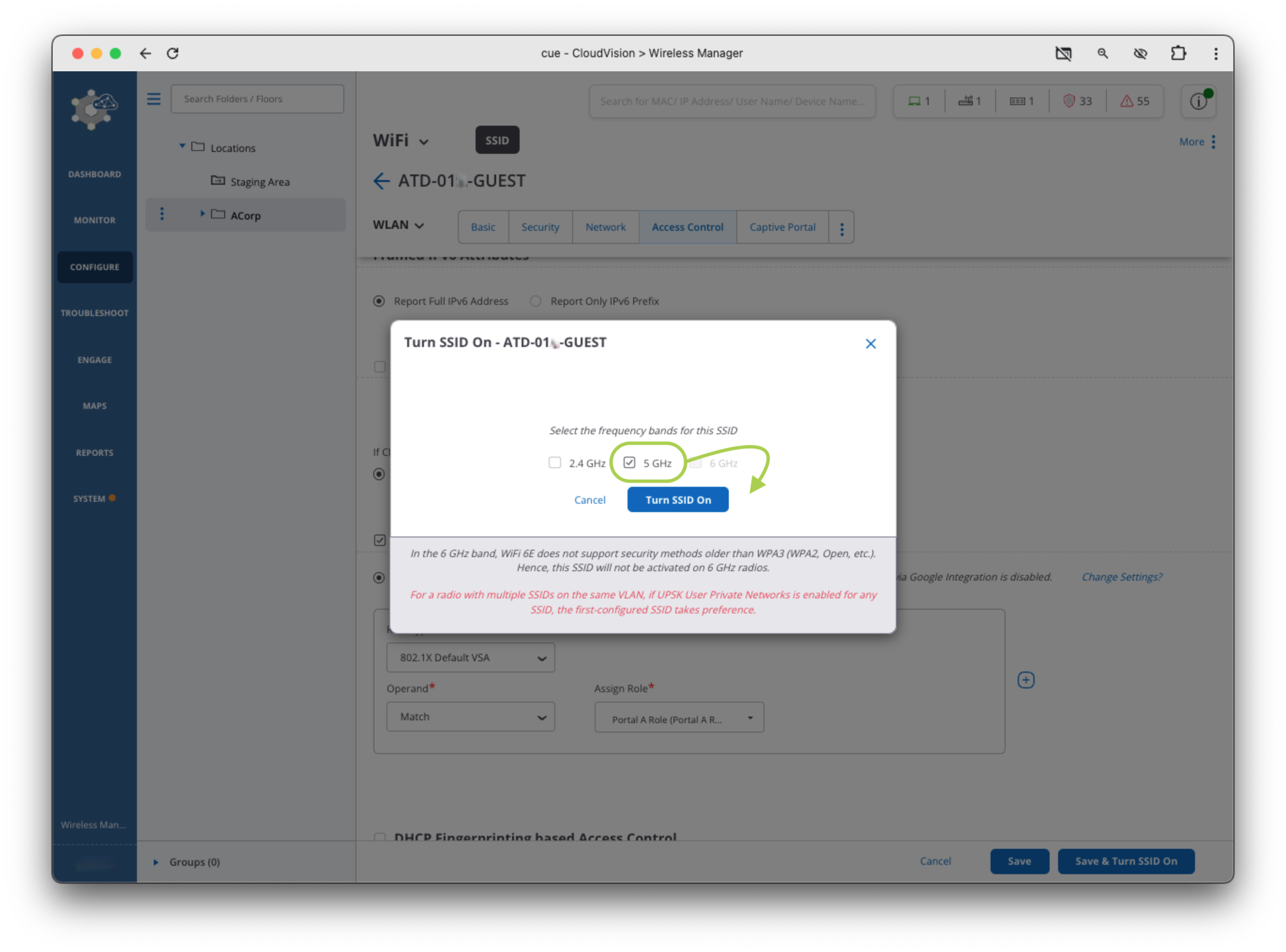Uncheck the 5 GHz band checkbox

[629, 463]
